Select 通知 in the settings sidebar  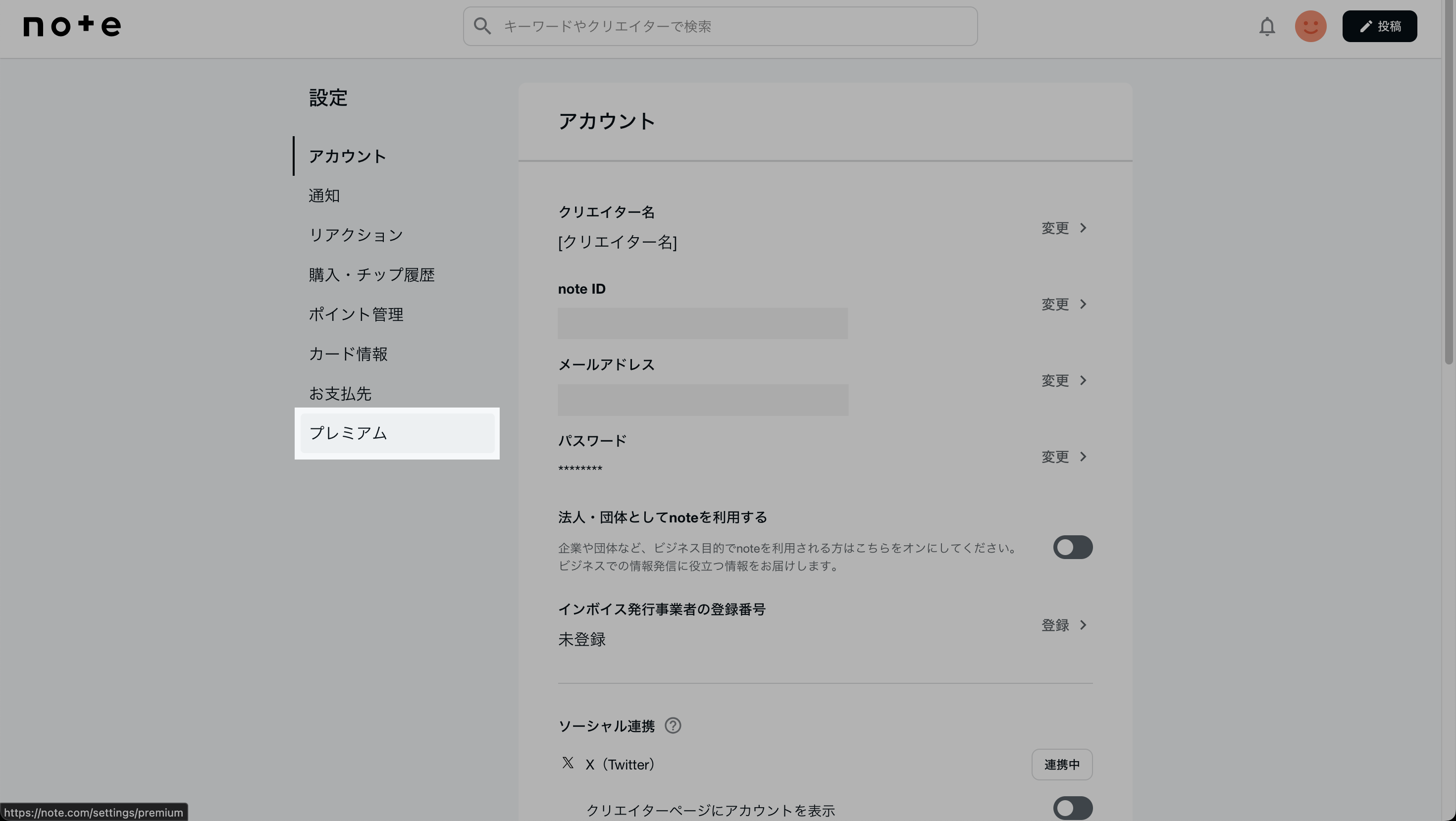[x=324, y=196]
